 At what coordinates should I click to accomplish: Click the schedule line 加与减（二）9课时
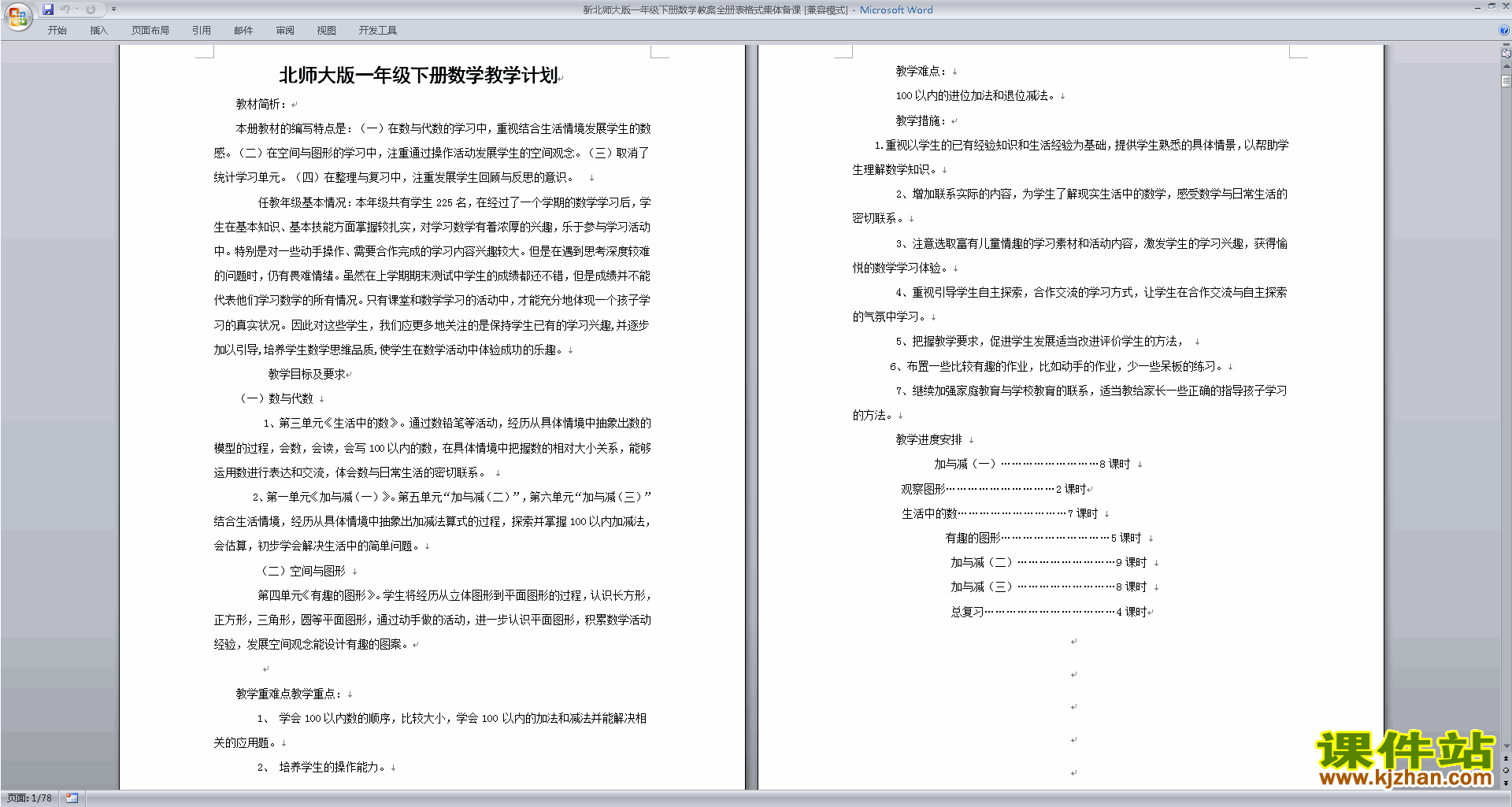coord(1049,562)
